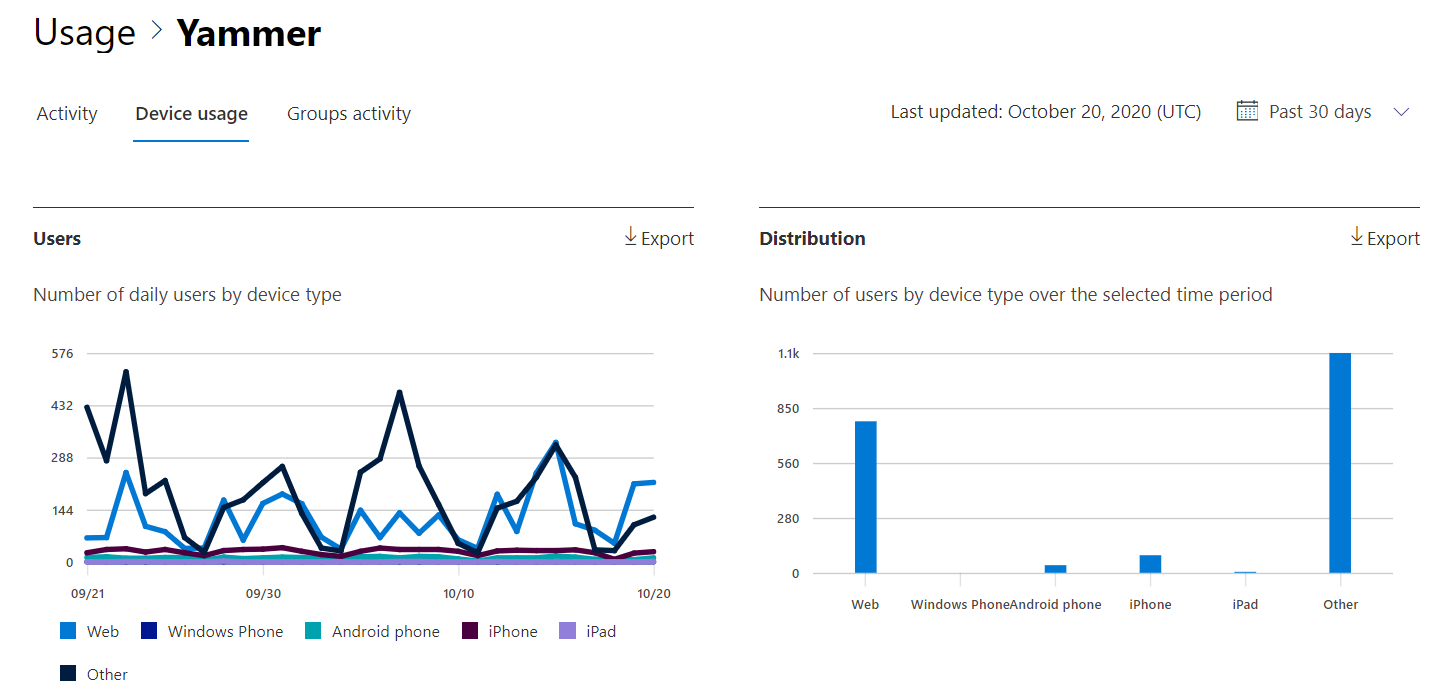Click the Usage breadcrumb link
Image resolution: width=1444 pixels, height=691 pixels.
tap(84, 31)
